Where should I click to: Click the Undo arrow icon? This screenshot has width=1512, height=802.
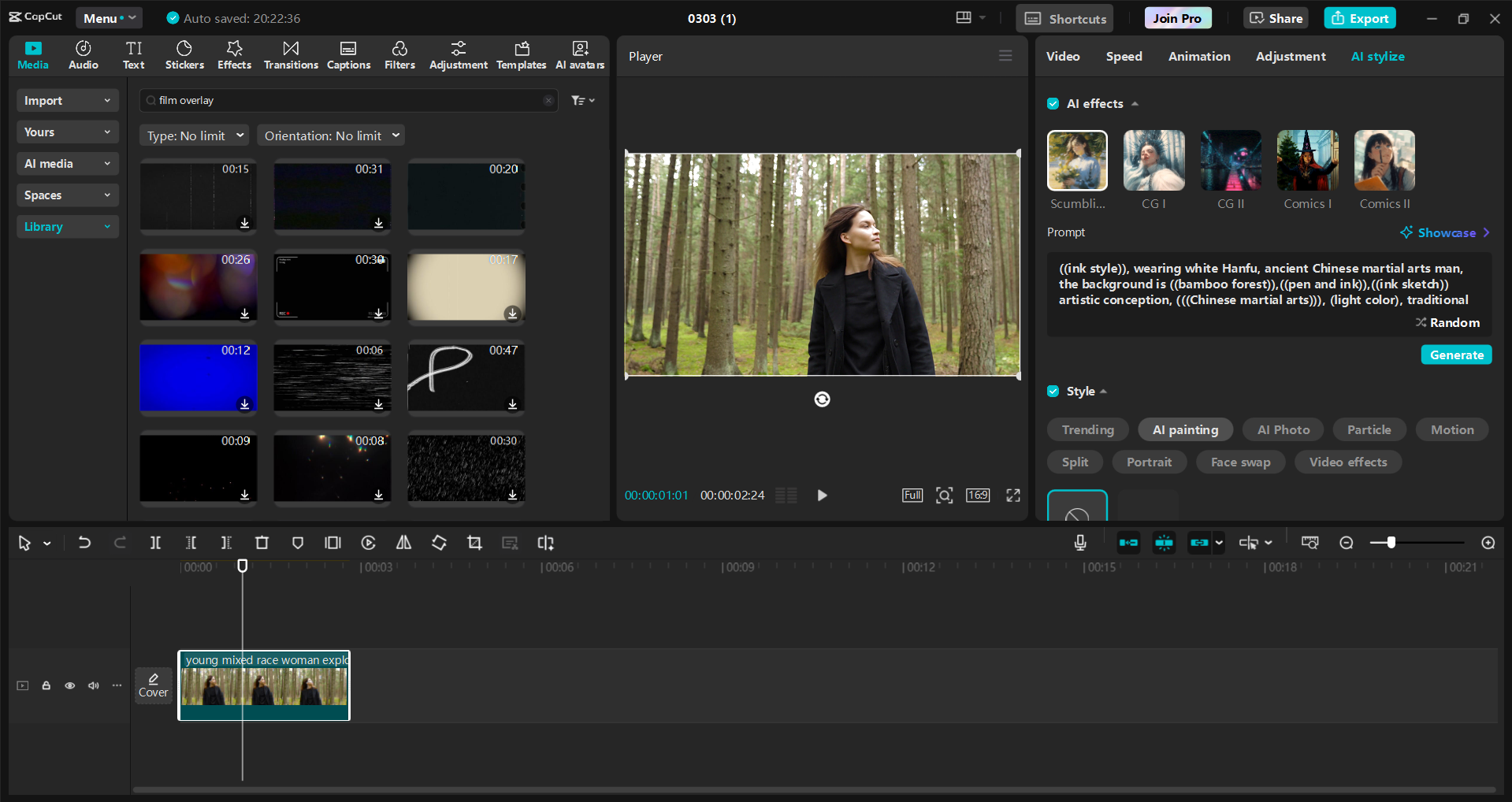pos(84,543)
